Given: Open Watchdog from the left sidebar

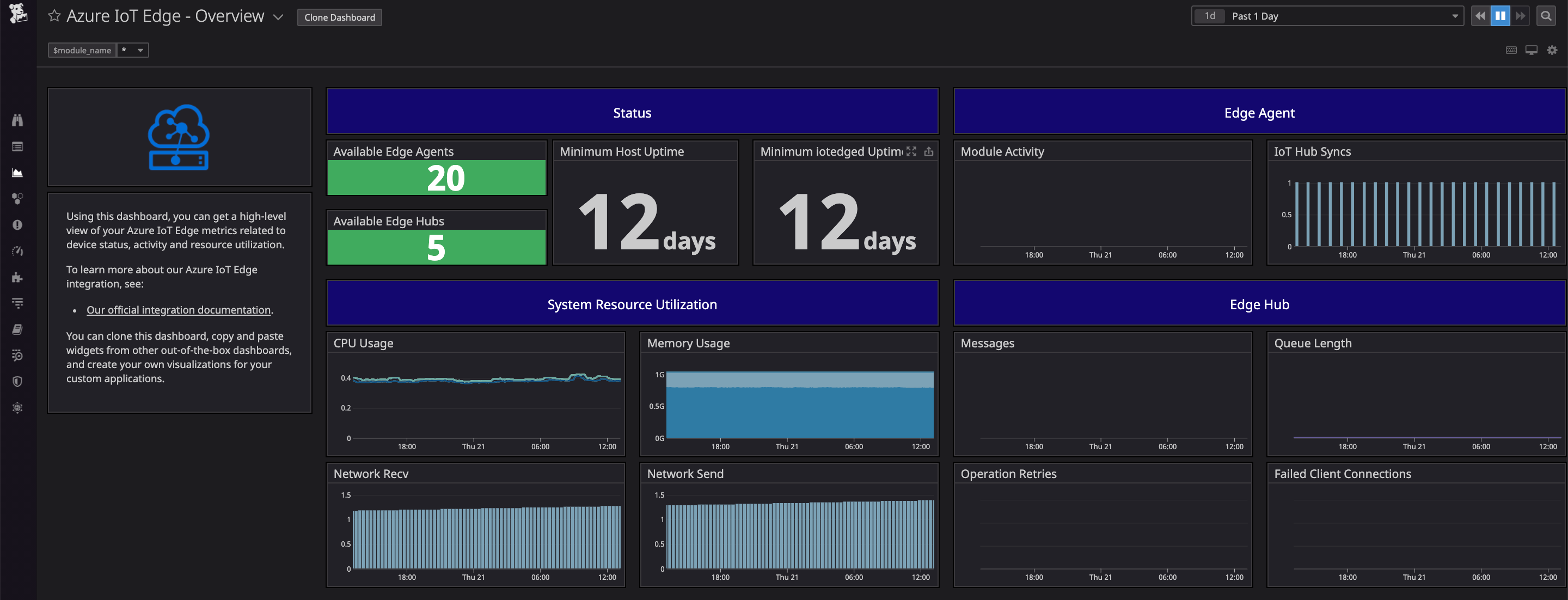Looking at the screenshot, I should pos(17,120).
